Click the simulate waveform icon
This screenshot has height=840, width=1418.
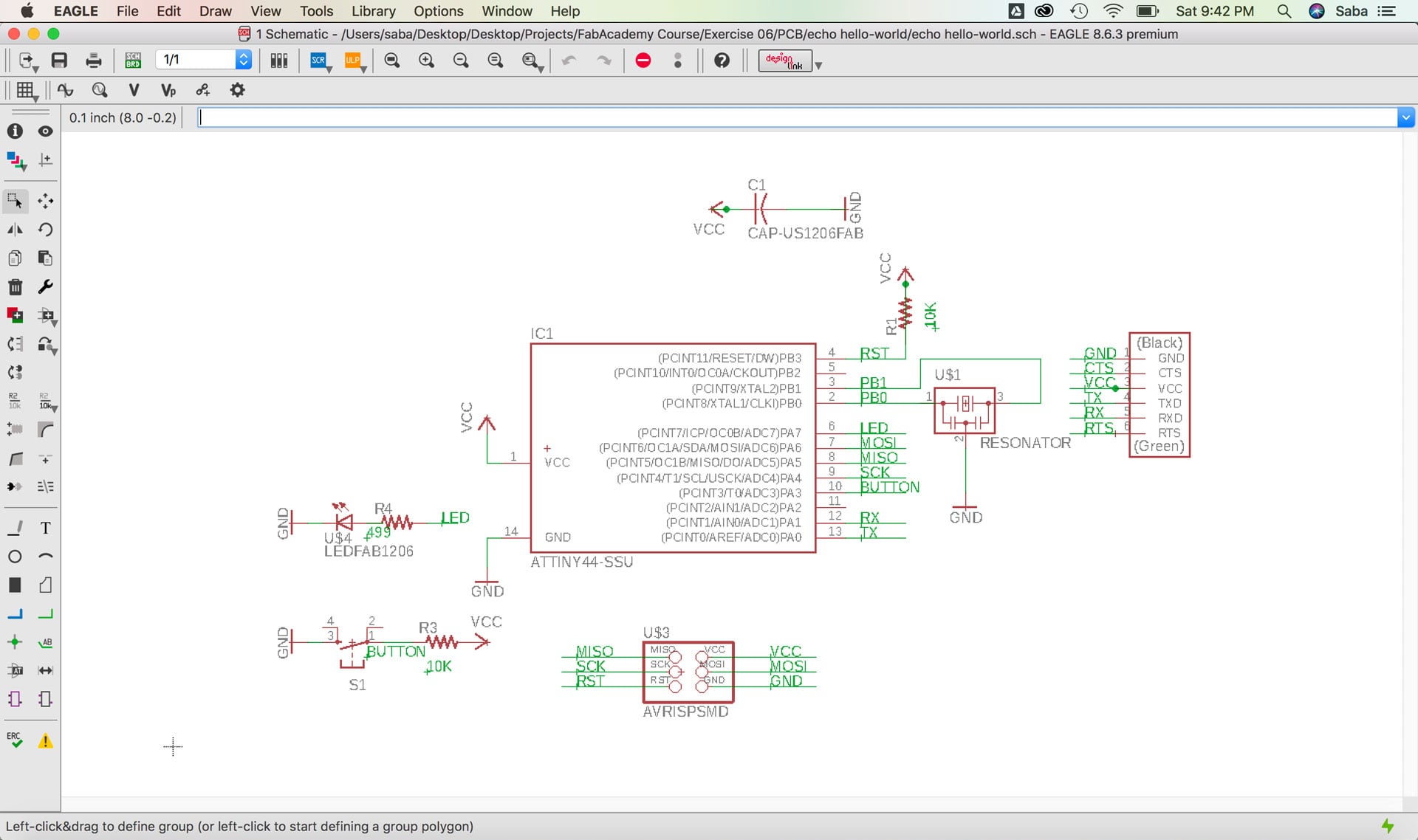[66, 90]
